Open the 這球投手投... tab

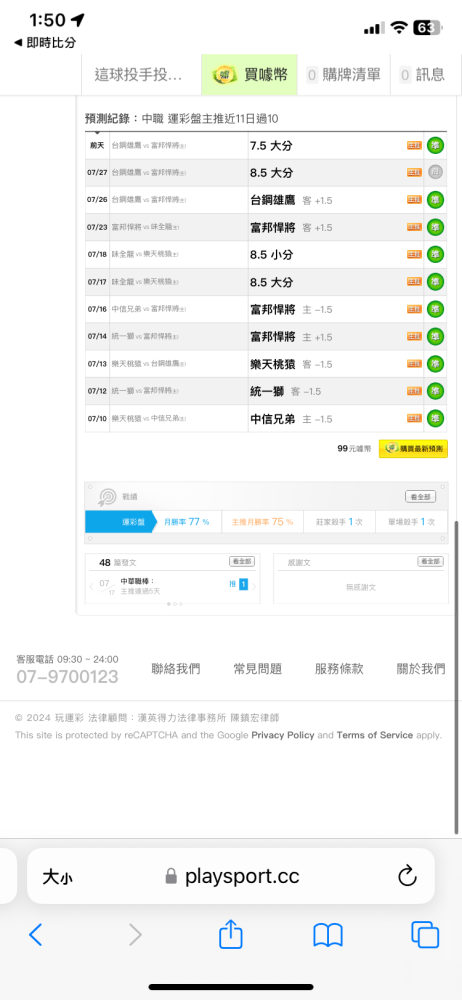(x=138, y=75)
